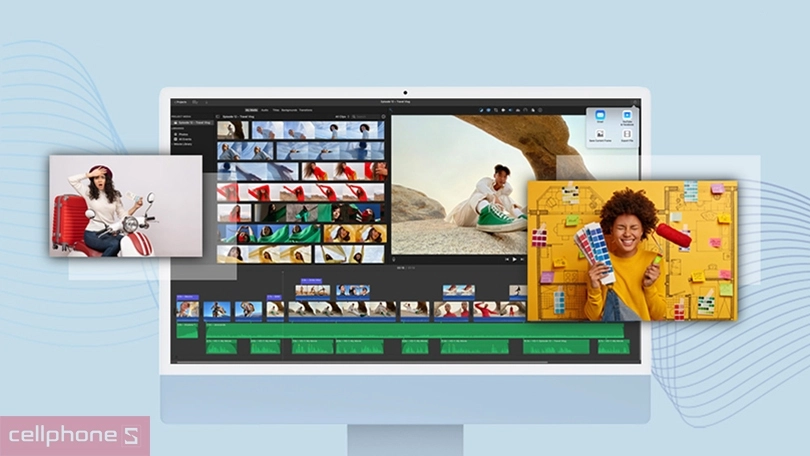The image size is (810, 456).
Task: Open the Transitions tab
Action: [305, 110]
